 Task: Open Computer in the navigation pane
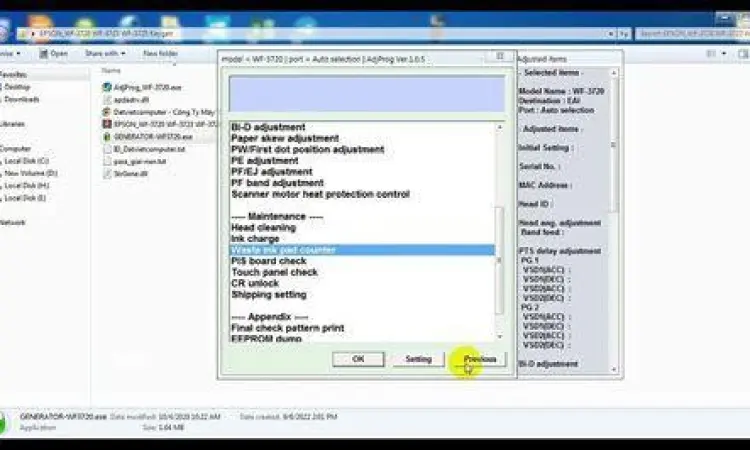point(15,149)
